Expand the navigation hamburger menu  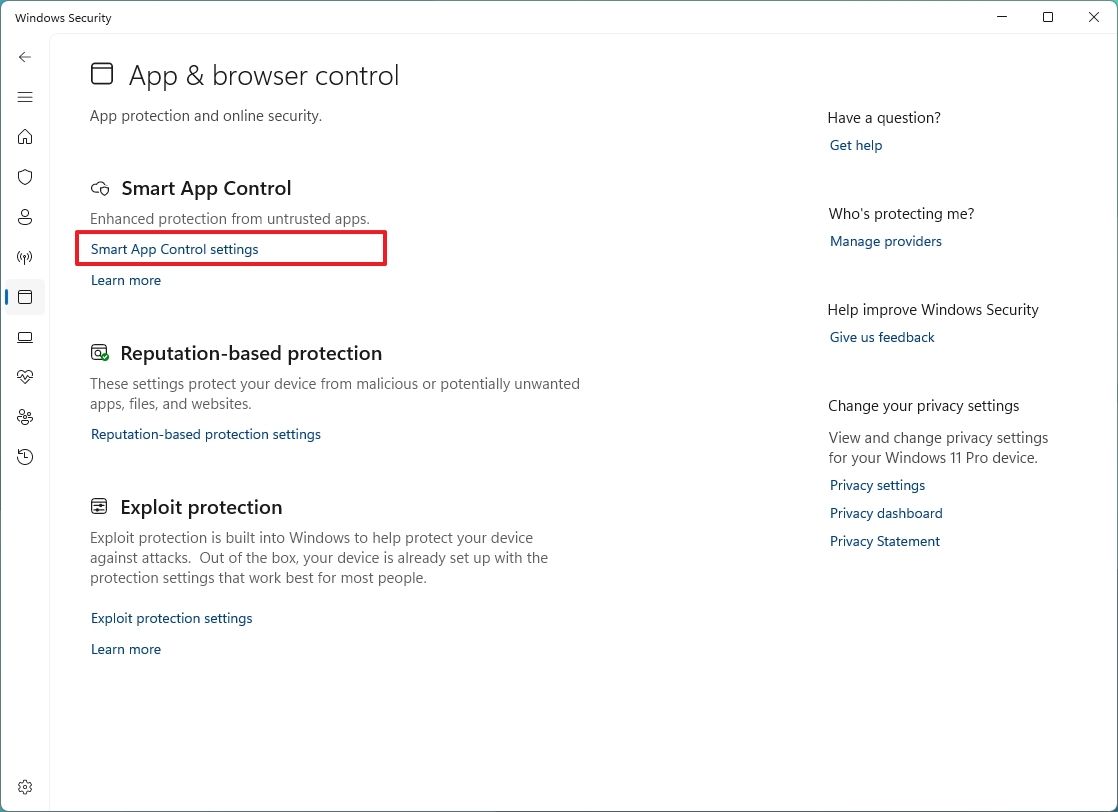point(25,97)
